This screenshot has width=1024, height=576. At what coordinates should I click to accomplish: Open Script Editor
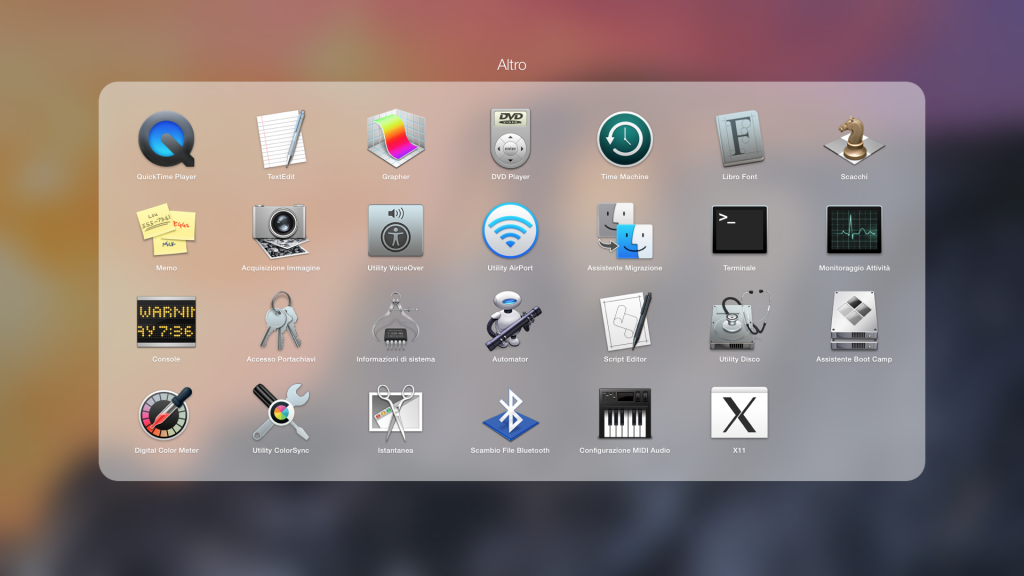tap(626, 321)
